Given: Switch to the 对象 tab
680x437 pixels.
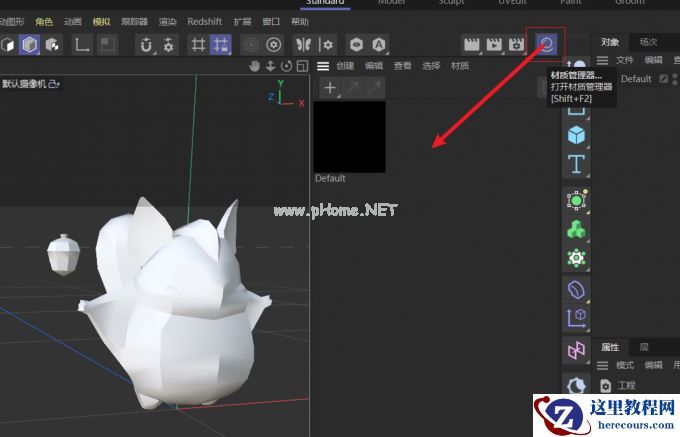Looking at the screenshot, I should [610, 42].
